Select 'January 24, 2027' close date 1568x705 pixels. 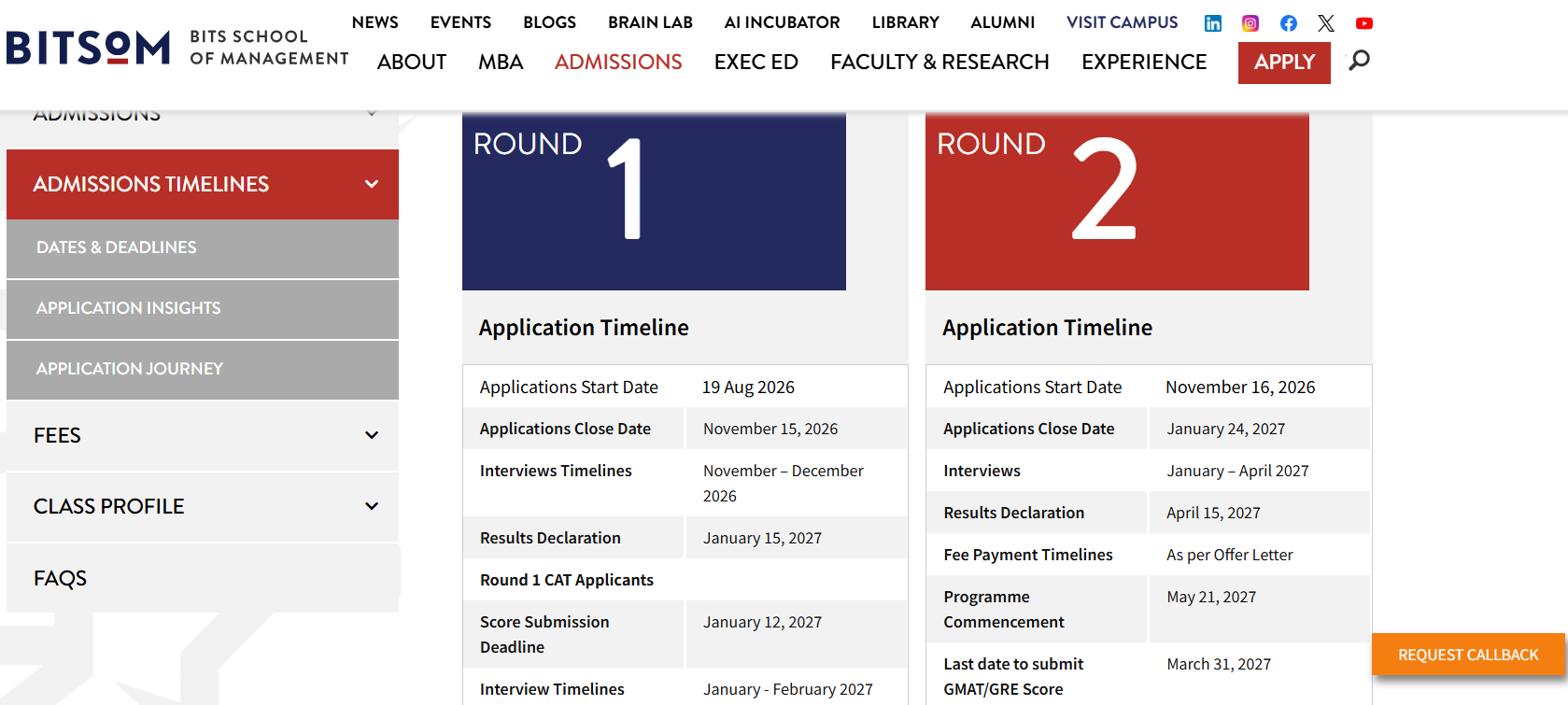[x=1225, y=429]
